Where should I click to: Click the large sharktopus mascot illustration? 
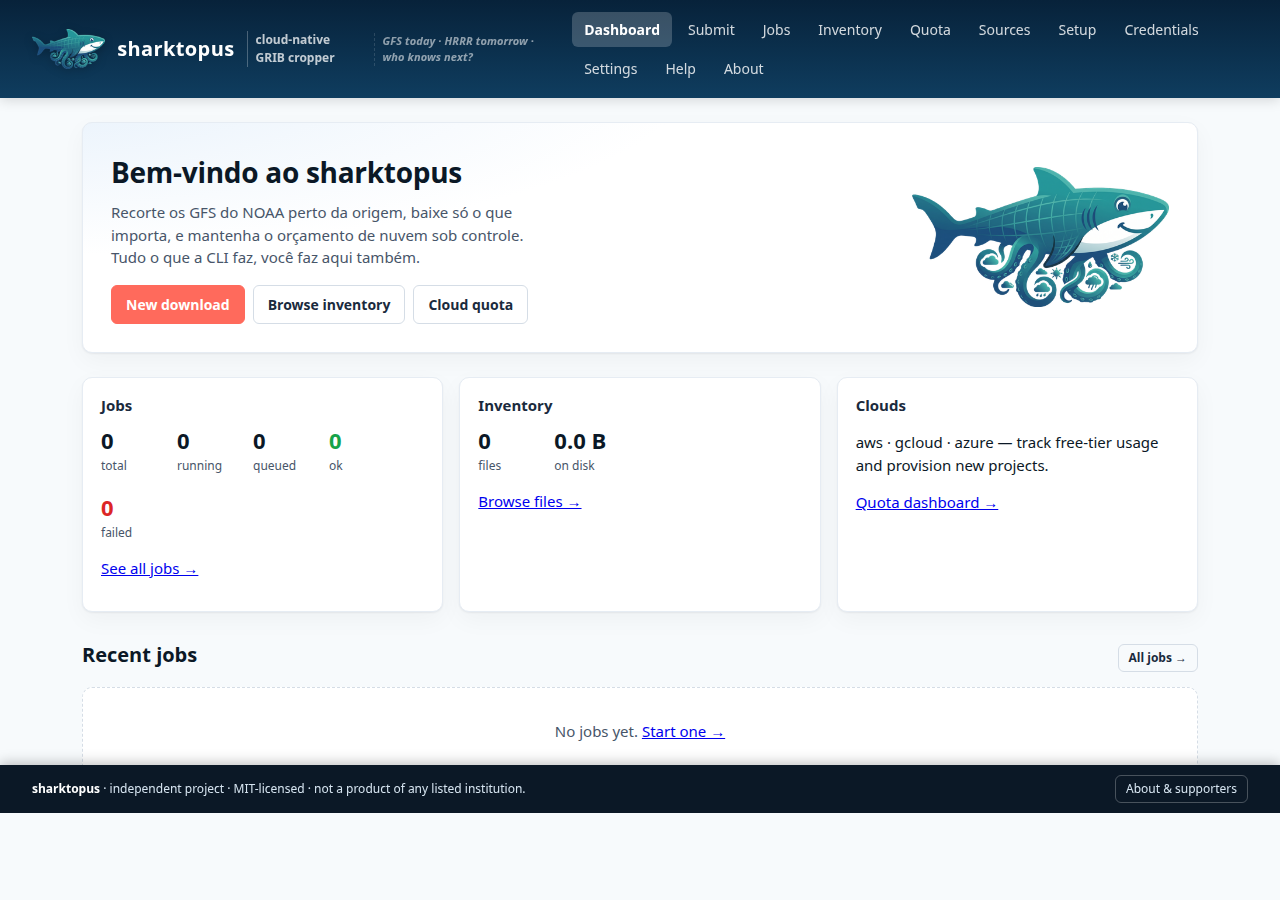1040,236
